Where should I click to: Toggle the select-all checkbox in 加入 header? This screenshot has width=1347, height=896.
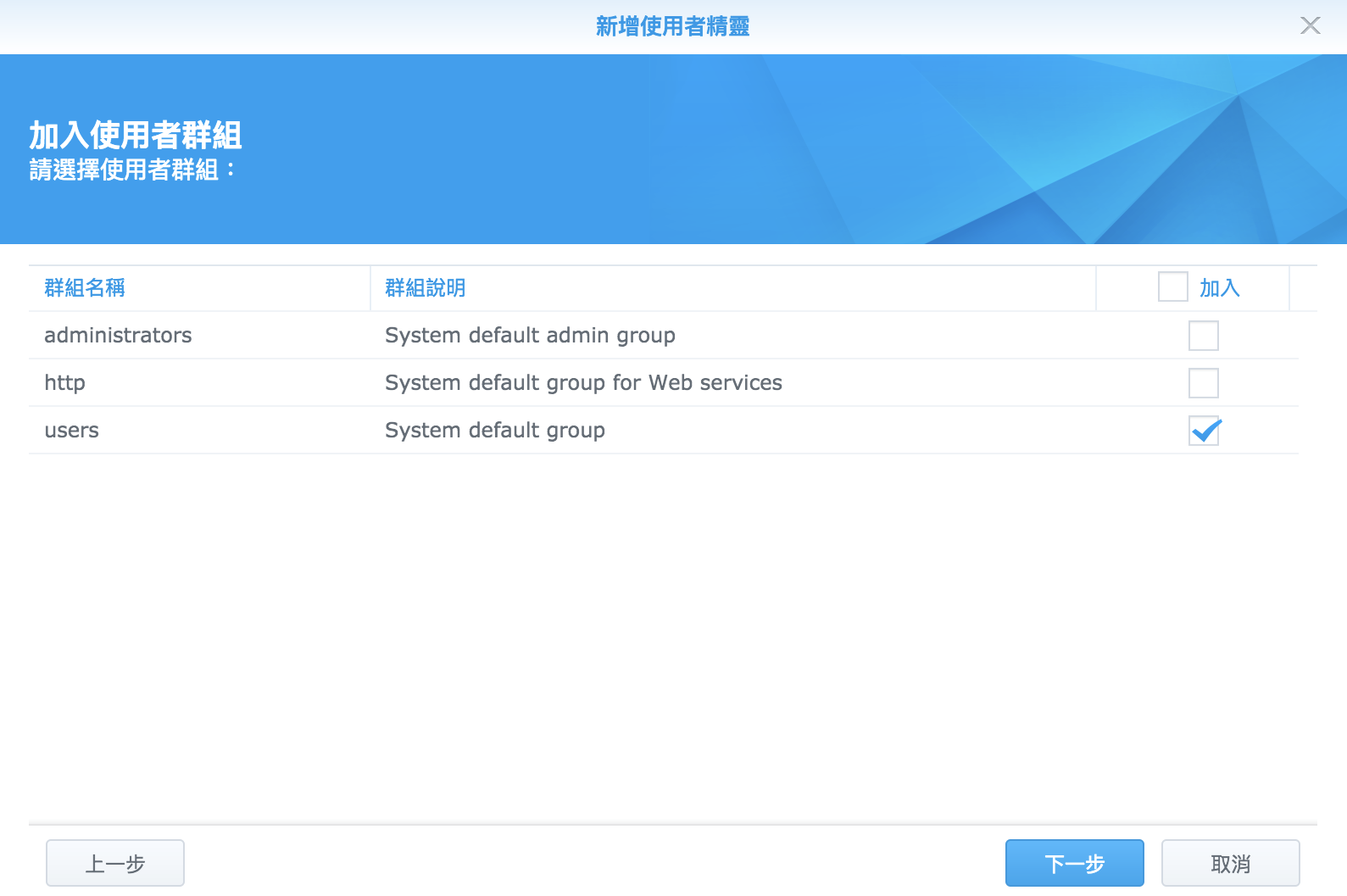[1172, 287]
